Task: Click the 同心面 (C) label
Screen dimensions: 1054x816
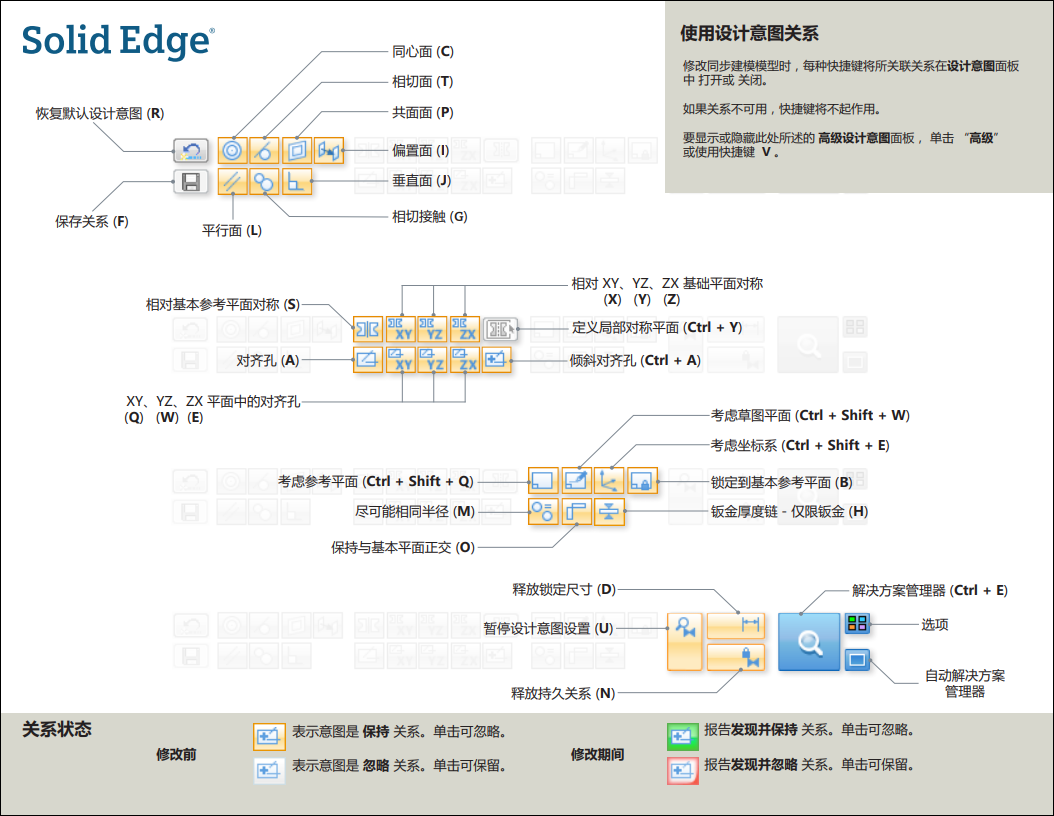Action: coord(423,51)
